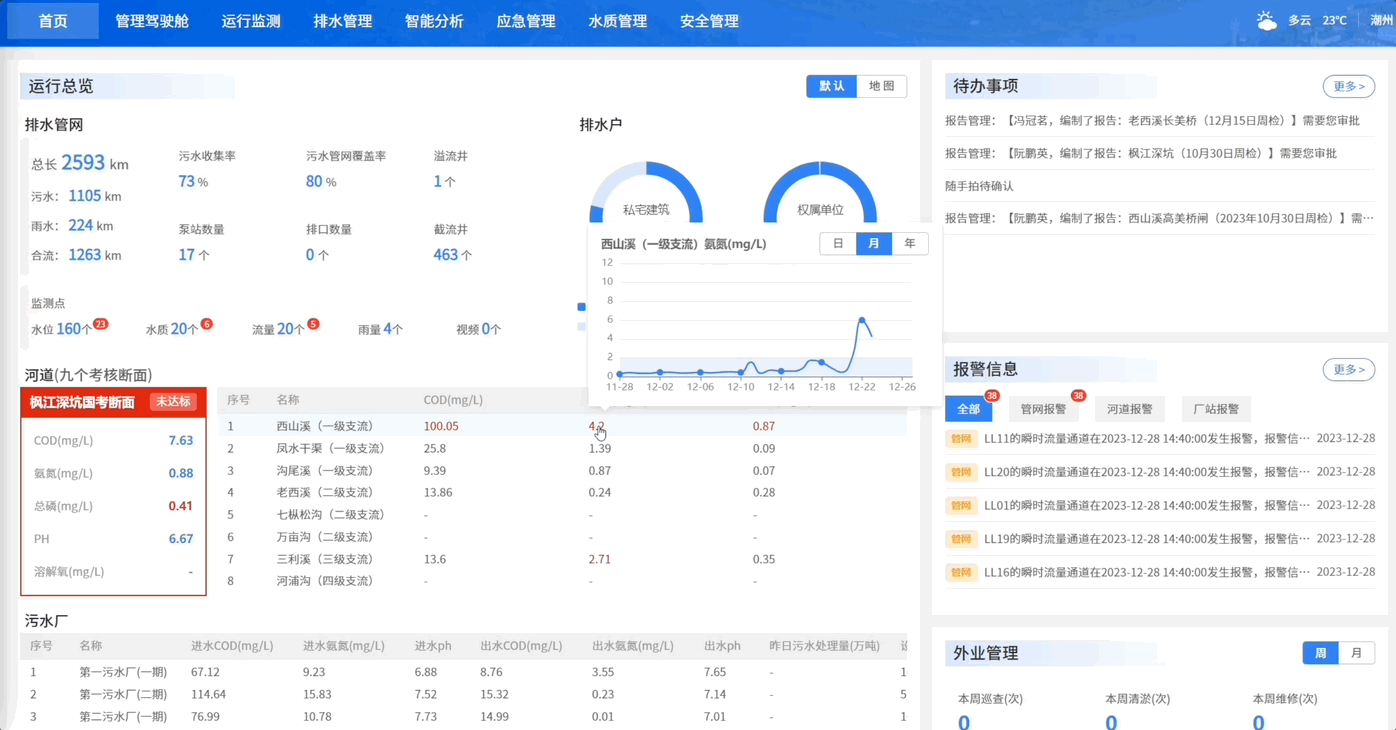The image size is (1396, 730).
Task: Click 水位 160个 monitoring count
Action: (61, 329)
